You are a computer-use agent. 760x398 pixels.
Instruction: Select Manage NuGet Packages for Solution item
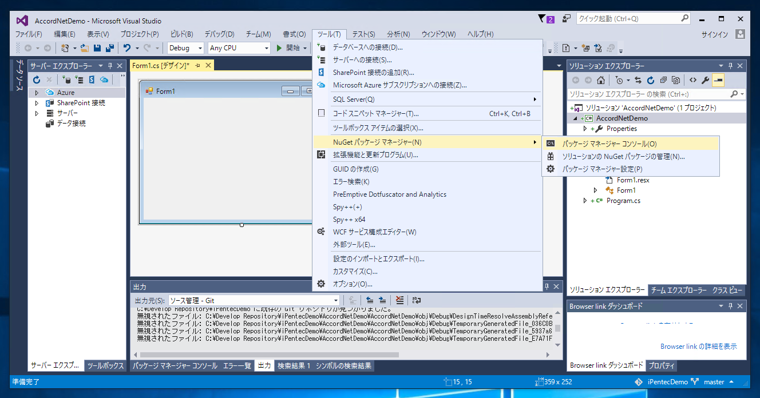[630, 157]
